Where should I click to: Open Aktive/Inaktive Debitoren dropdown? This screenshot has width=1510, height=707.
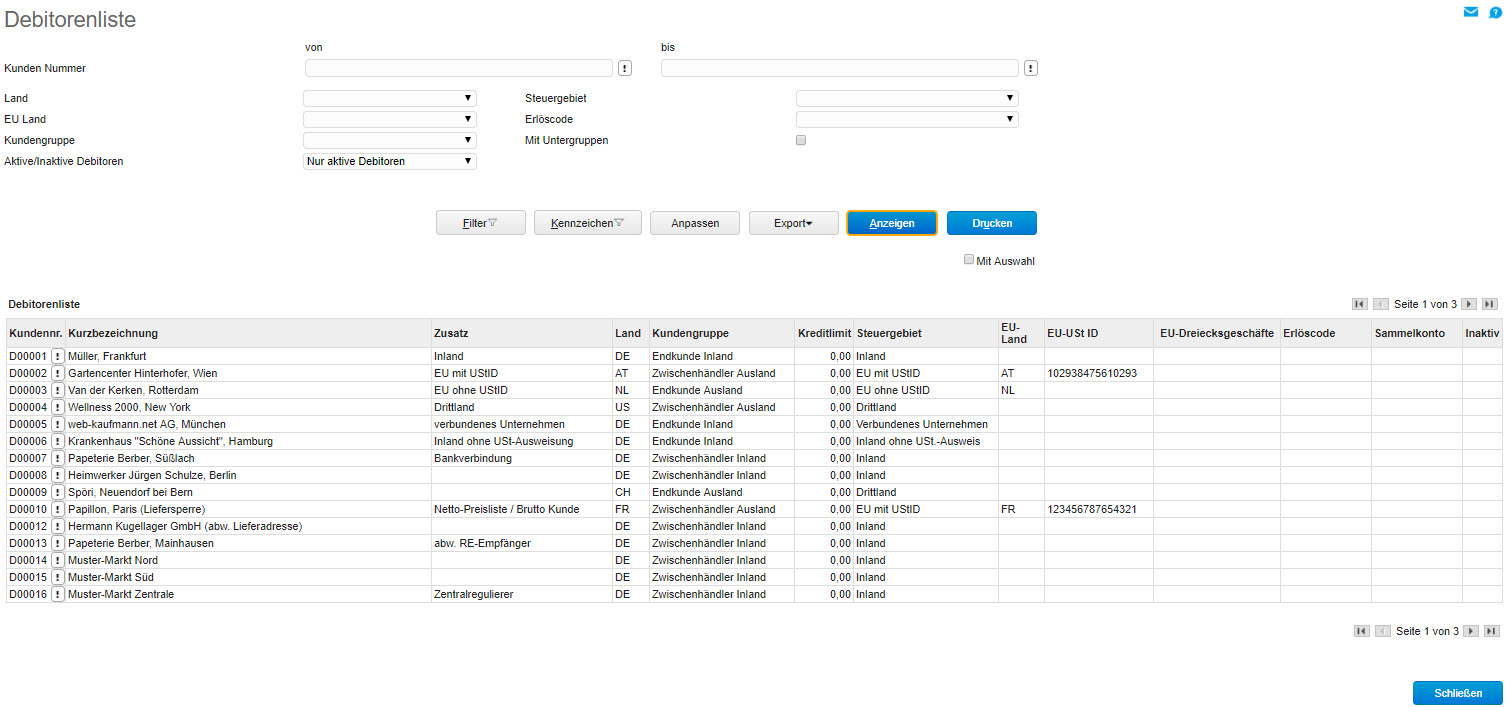tap(390, 161)
